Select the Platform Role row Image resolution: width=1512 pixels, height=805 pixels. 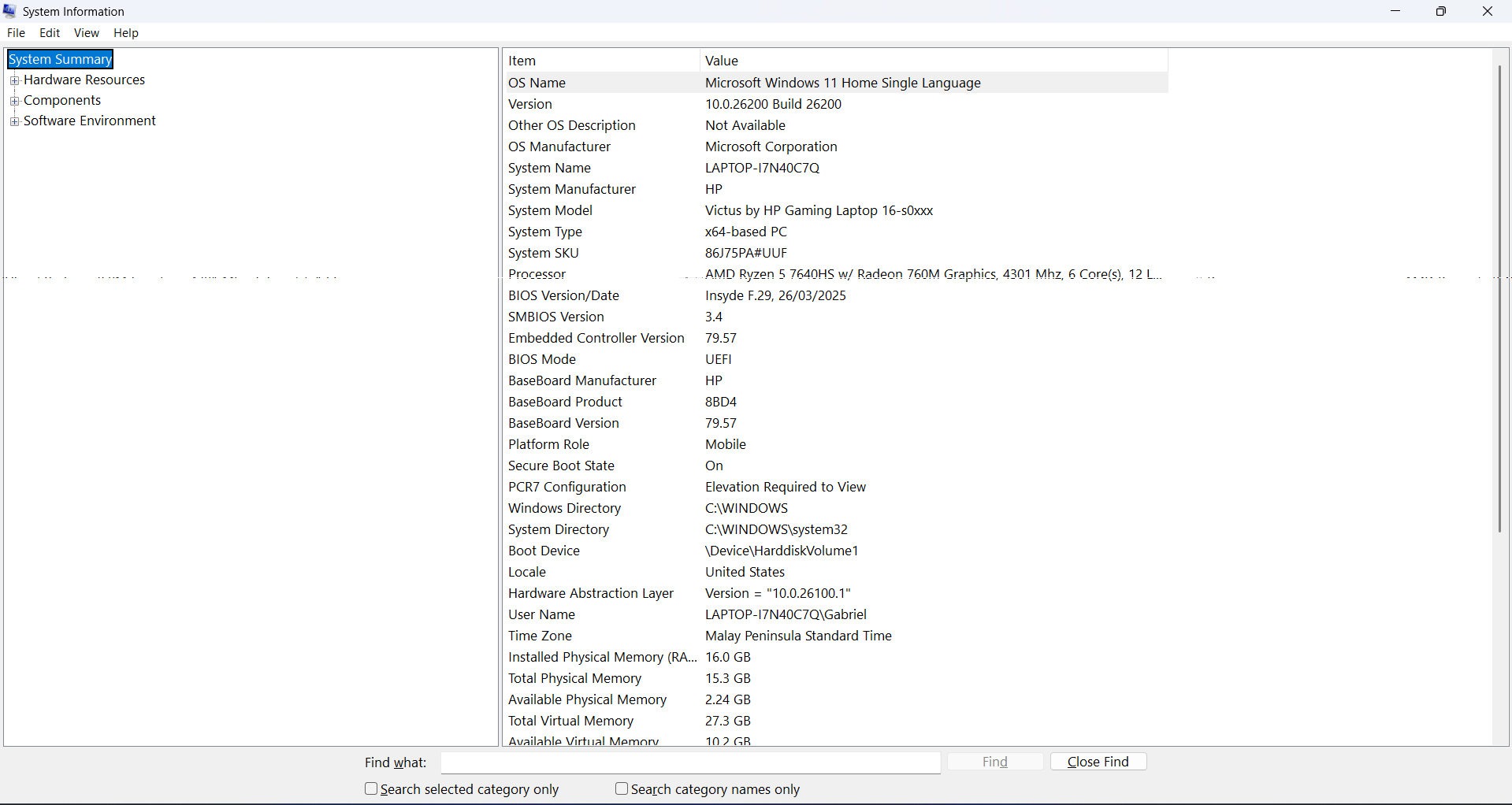(x=835, y=444)
